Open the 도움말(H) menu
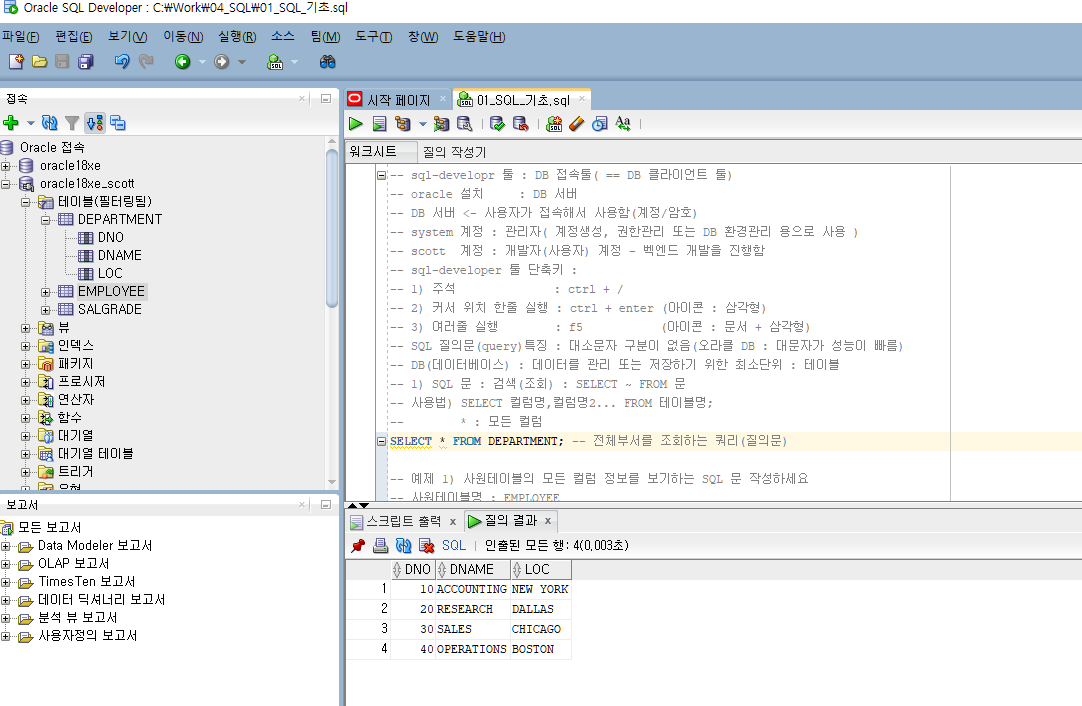 click(479, 37)
